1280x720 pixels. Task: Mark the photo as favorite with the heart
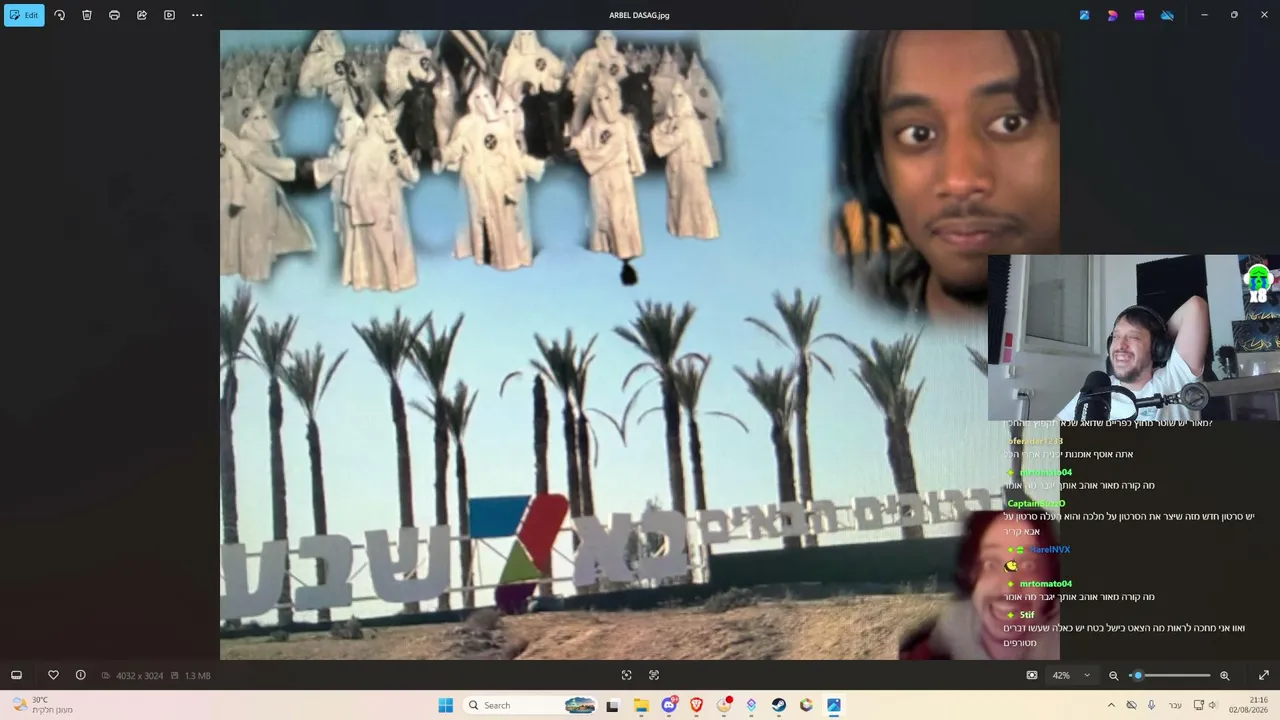[53, 675]
